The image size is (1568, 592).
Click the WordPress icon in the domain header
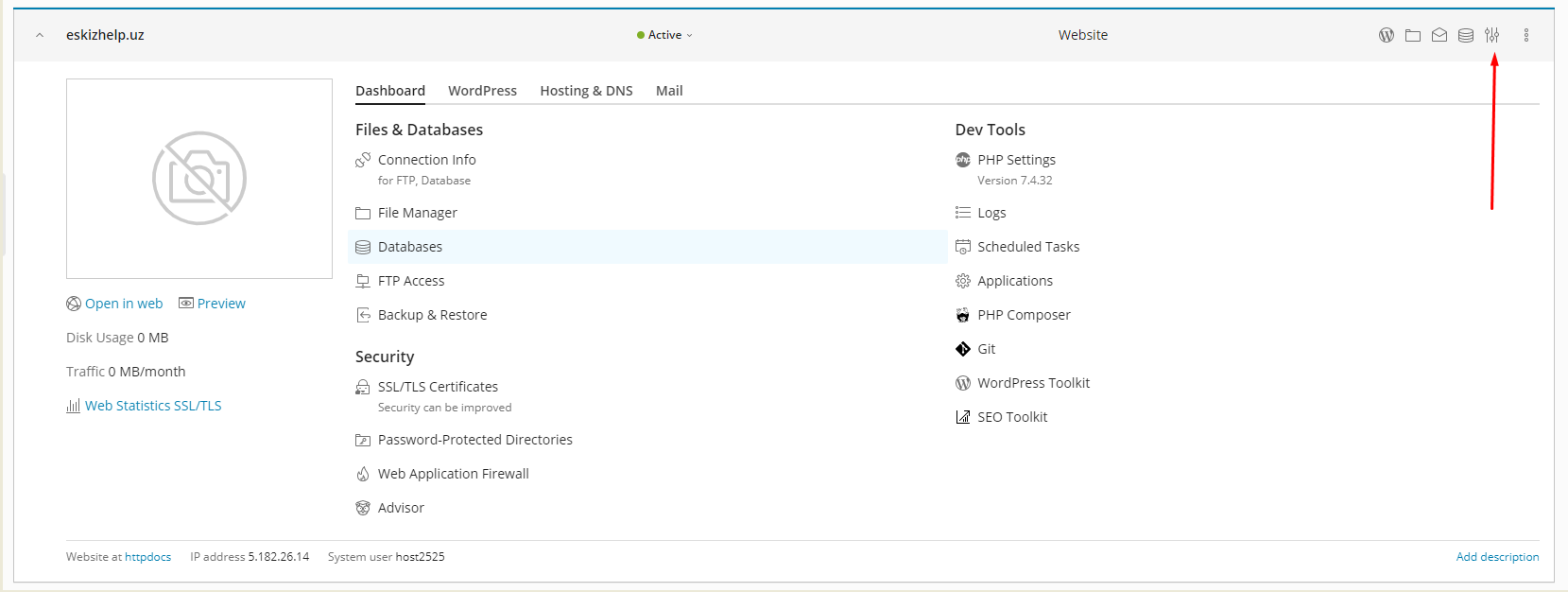pos(1386,35)
